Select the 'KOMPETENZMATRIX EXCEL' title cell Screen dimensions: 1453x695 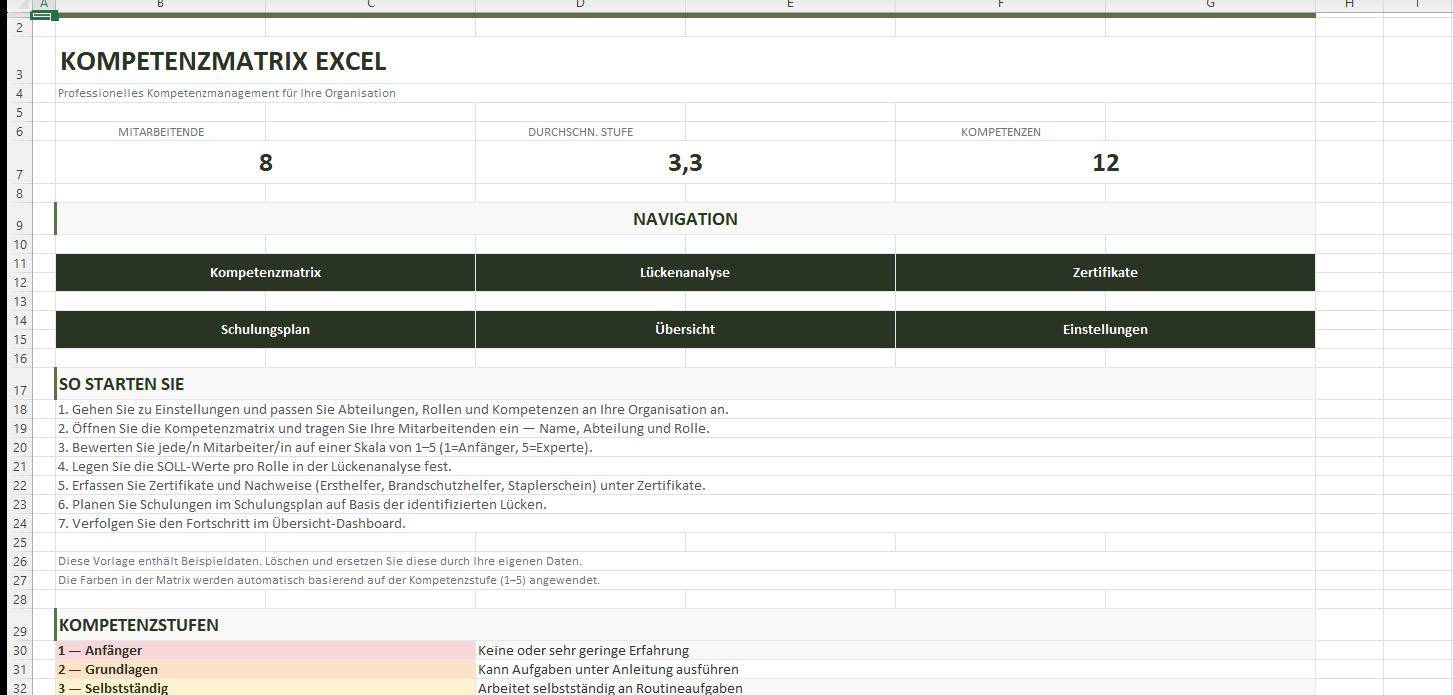tap(223, 62)
